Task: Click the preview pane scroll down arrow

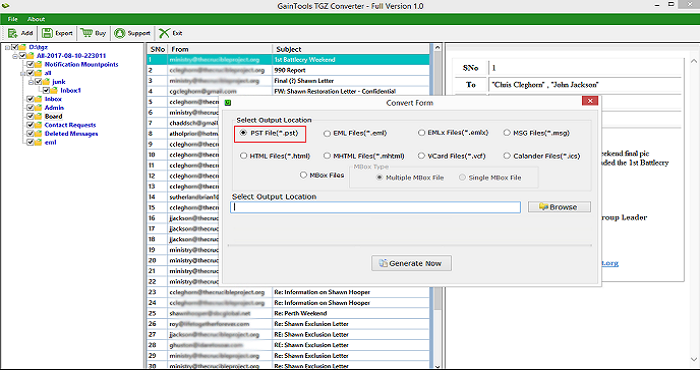Action: pos(694,359)
